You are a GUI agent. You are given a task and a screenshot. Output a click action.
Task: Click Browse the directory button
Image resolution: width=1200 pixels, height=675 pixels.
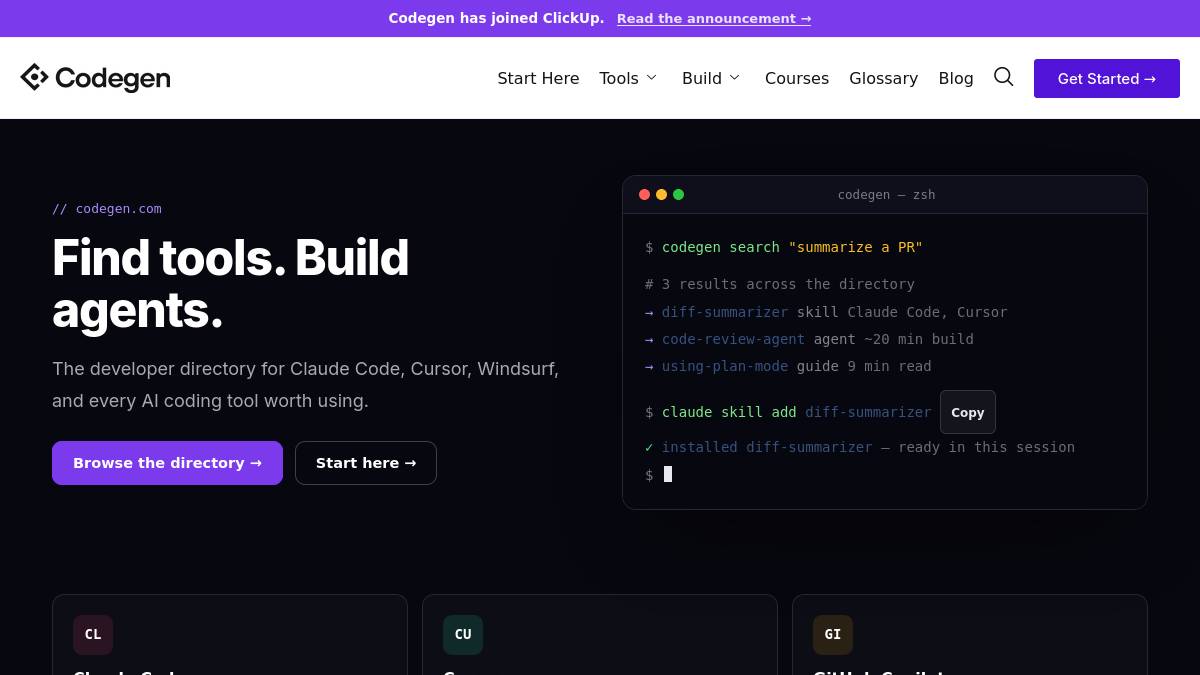pos(167,463)
